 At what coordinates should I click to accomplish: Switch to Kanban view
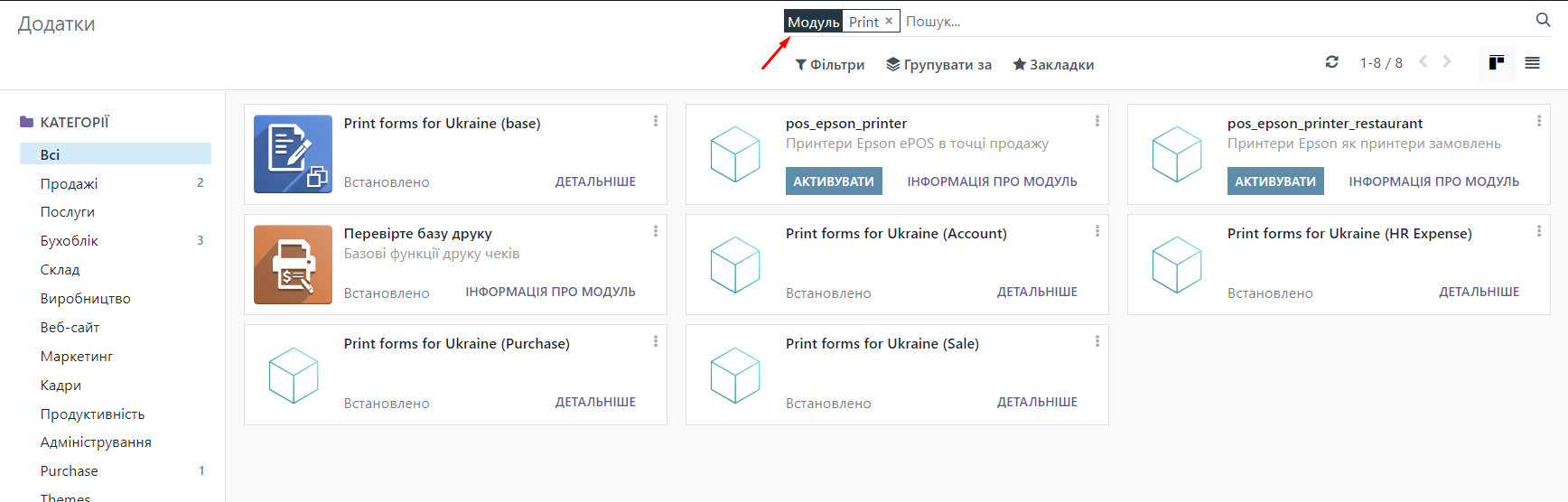[1496, 62]
